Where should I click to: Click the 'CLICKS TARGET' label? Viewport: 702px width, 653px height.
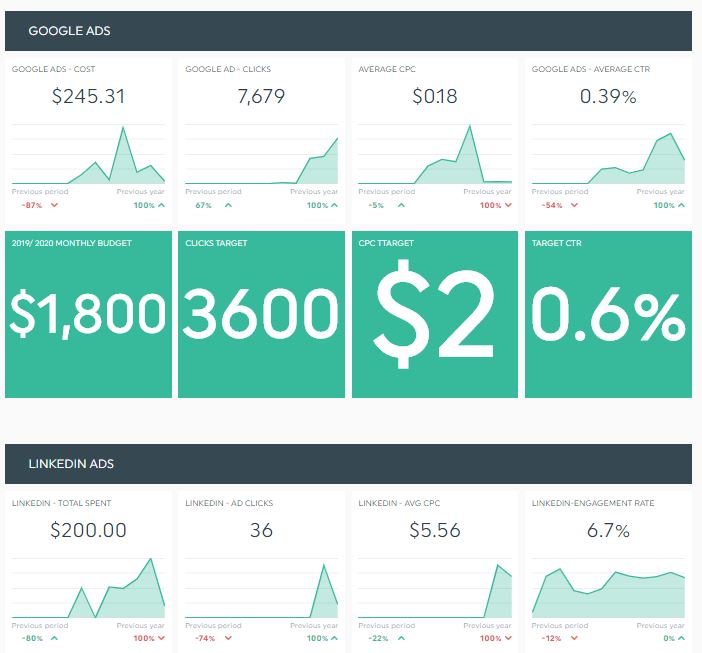click(x=216, y=243)
